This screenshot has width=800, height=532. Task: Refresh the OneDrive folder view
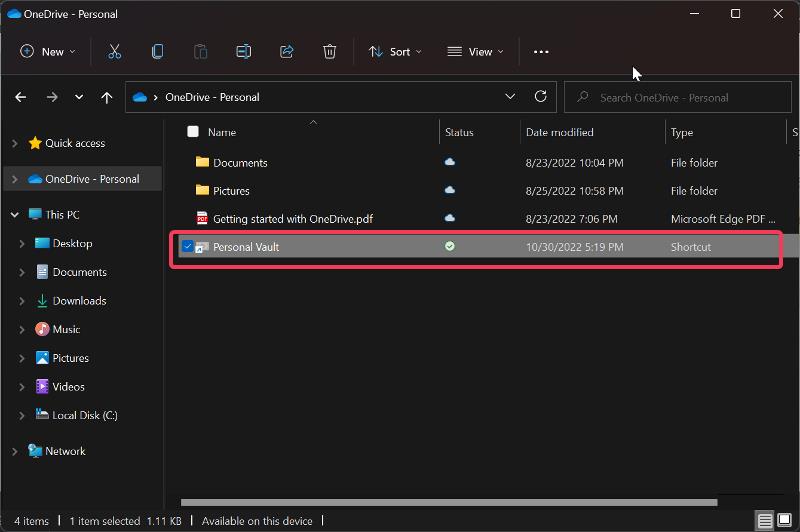tap(540, 96)
